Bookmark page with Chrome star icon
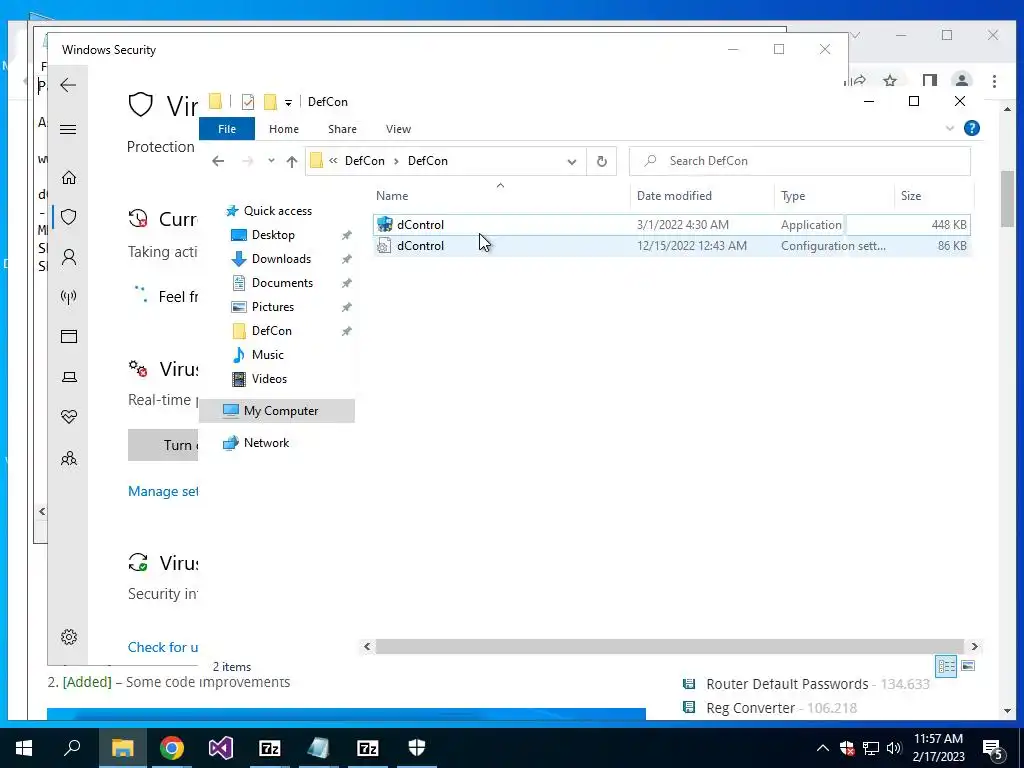Viewport: 1024px width, 768px height. [889, 81]
